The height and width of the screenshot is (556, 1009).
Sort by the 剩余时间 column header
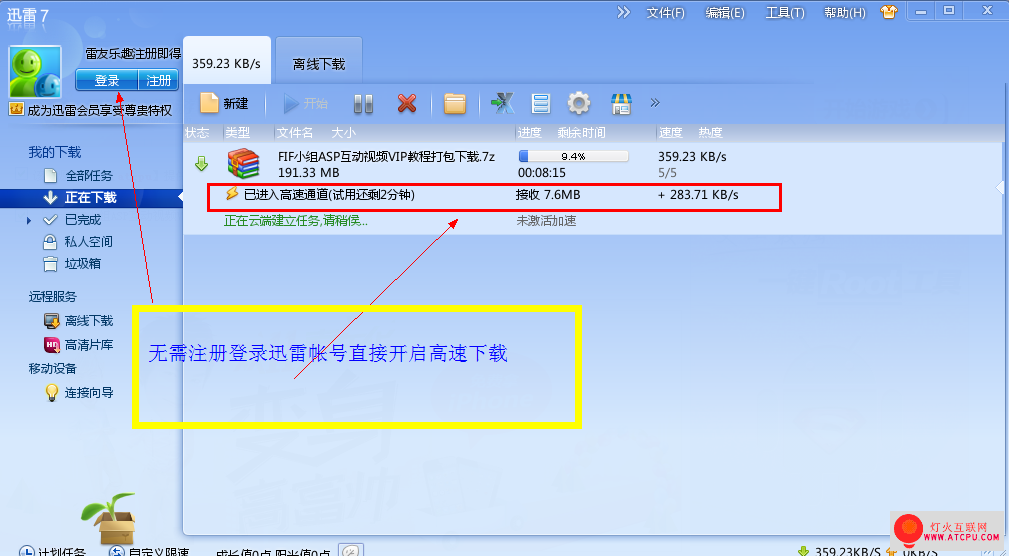pos(582,133)
